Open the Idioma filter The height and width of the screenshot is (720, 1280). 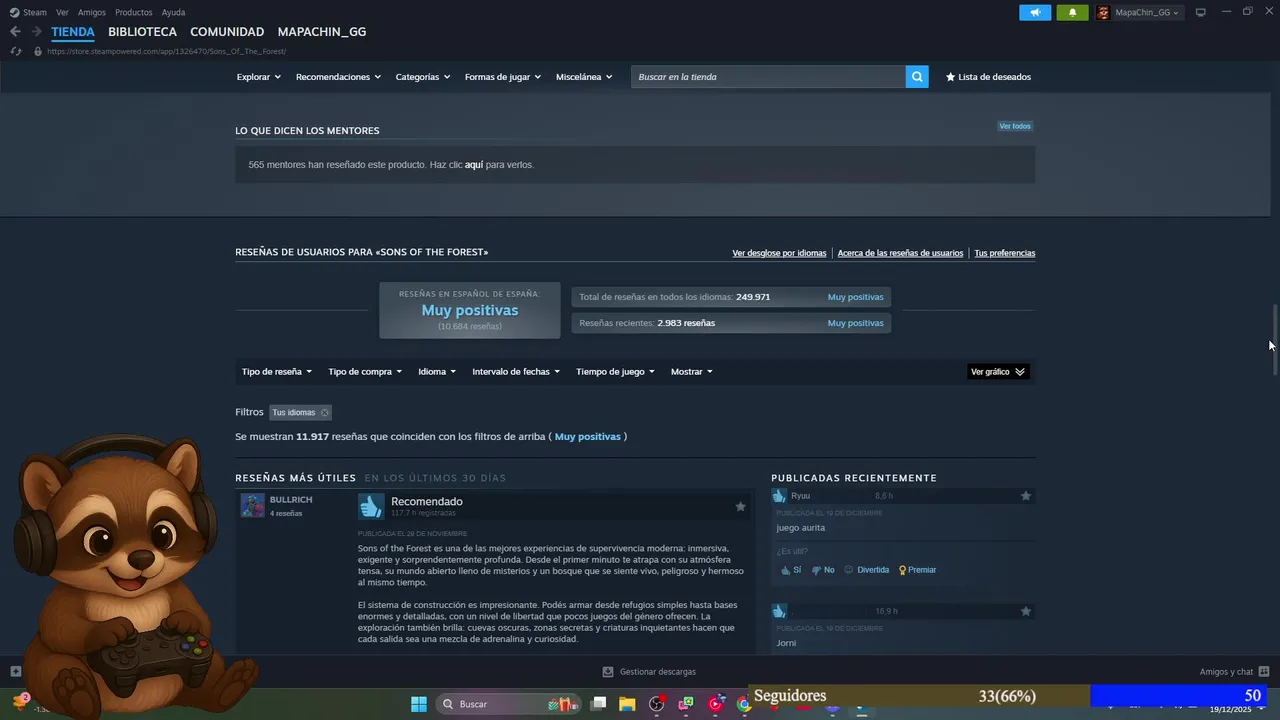(437, 372)
